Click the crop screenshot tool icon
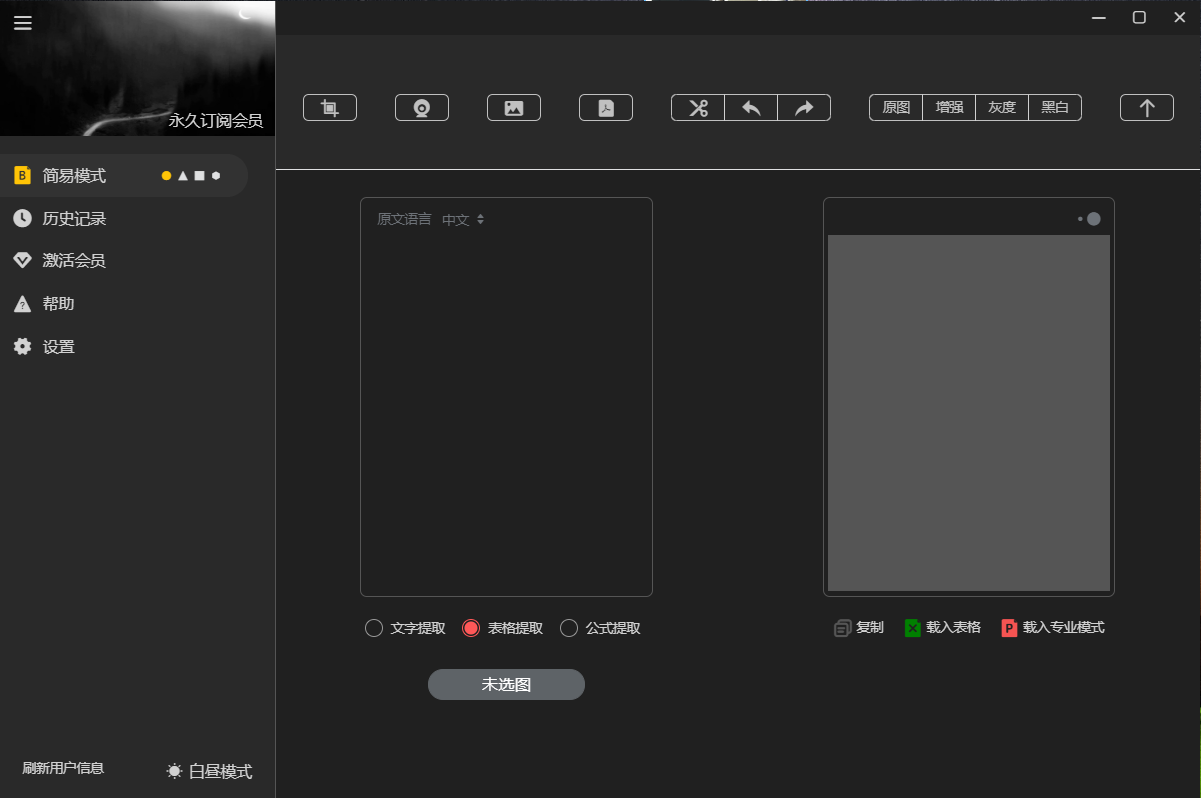The image size is (1201, 798). click(330, 108)
